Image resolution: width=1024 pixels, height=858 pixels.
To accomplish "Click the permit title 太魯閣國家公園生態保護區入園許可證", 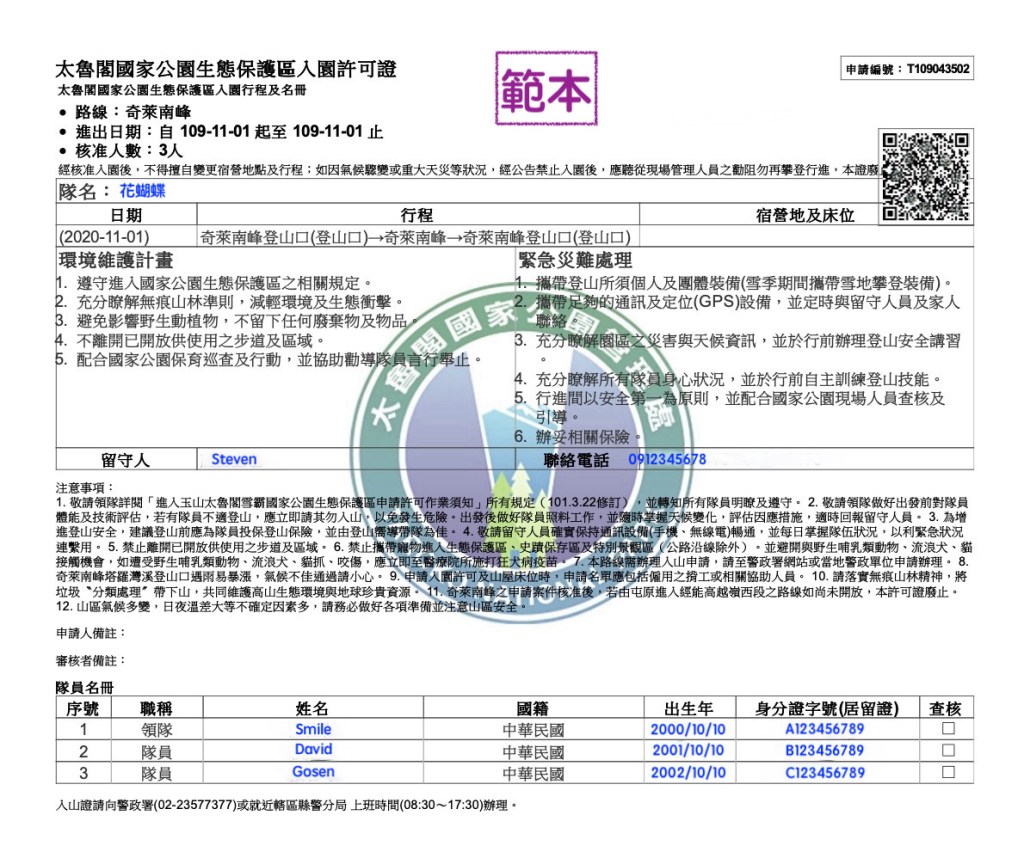I will click(x=226, y=69).
